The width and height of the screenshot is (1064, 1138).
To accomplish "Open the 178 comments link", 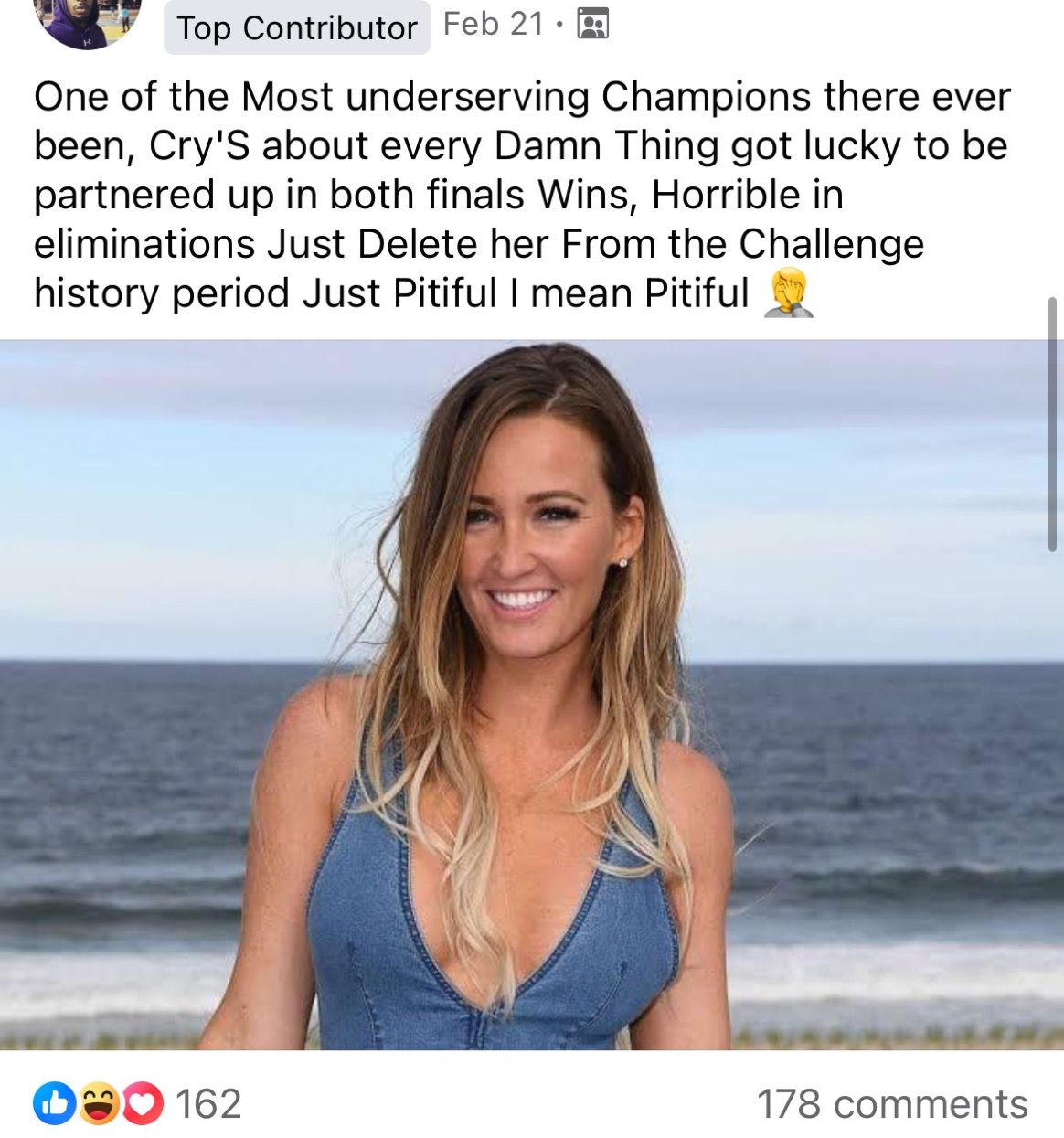I will pyautogui.click(x=892, y=1104).
